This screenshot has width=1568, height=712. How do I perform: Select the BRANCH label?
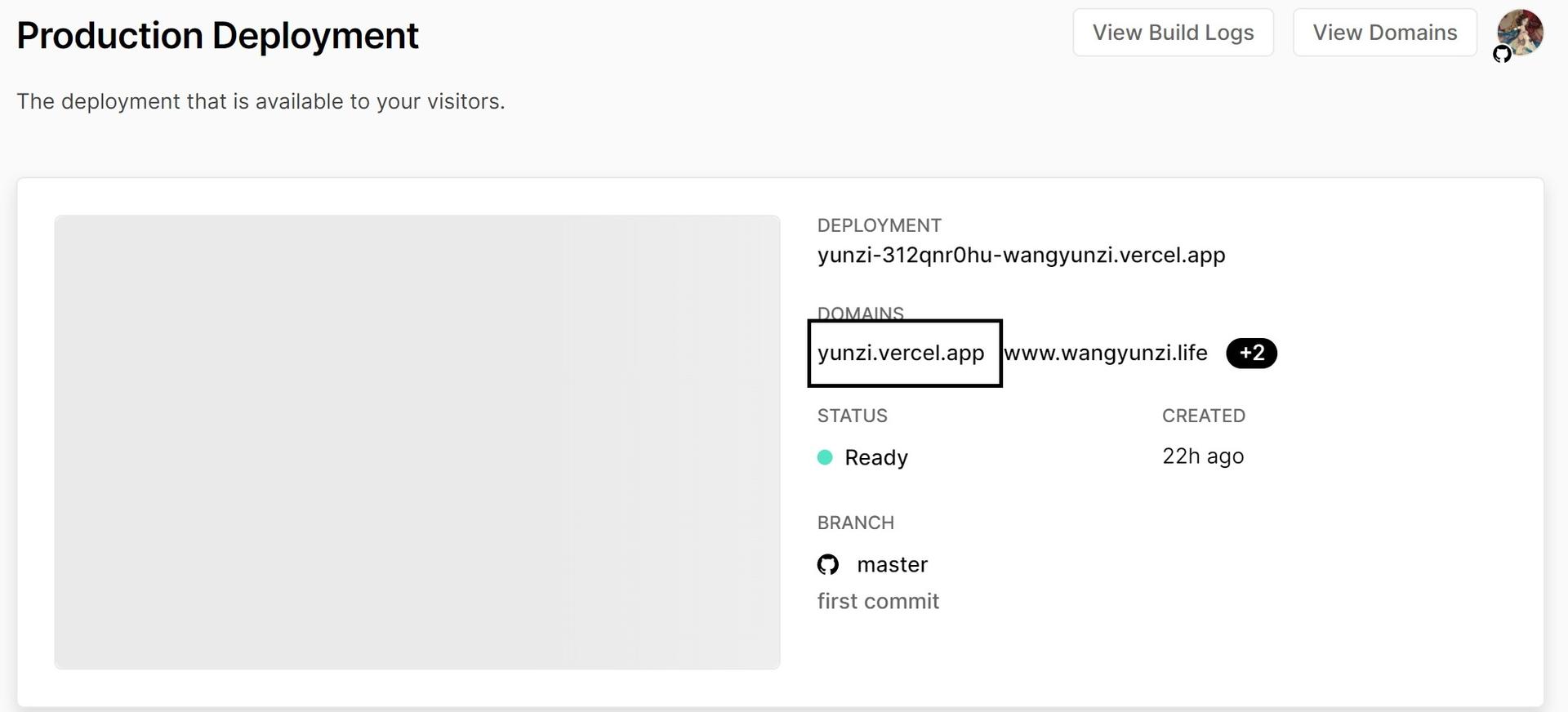coord(856,523)
